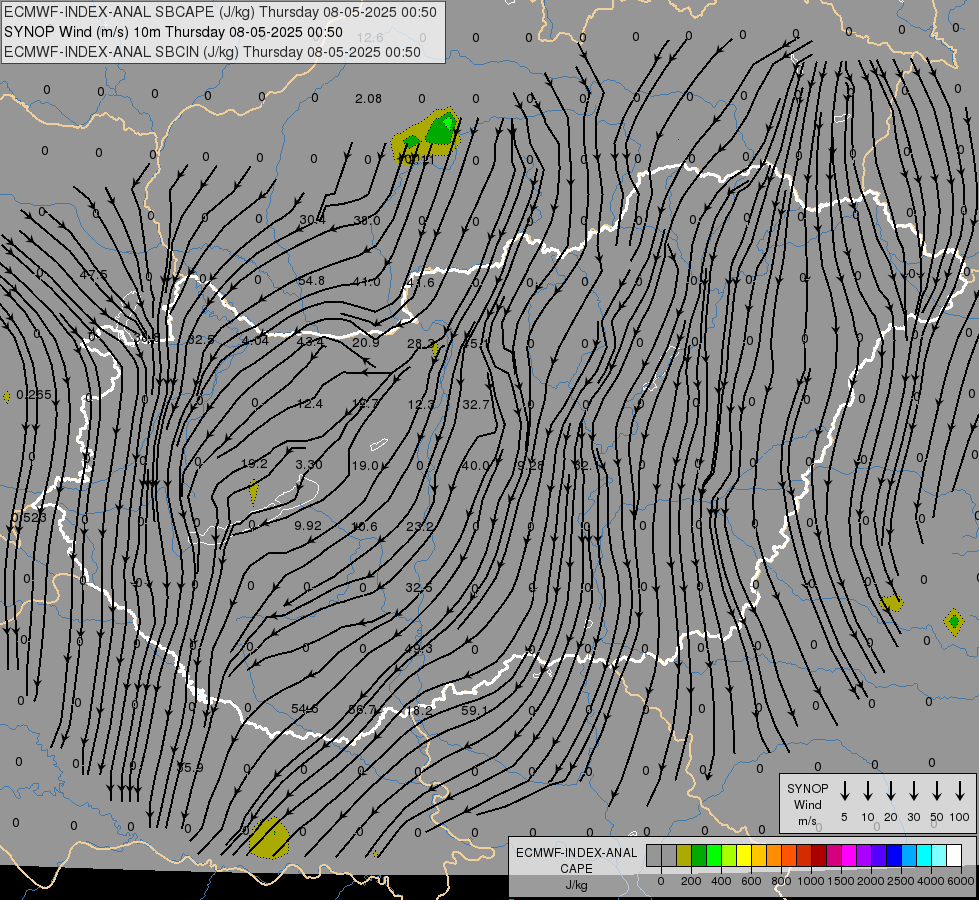
Task: Click the map value '9.92'
Action: pyautogui.click(x=308, y=526)
